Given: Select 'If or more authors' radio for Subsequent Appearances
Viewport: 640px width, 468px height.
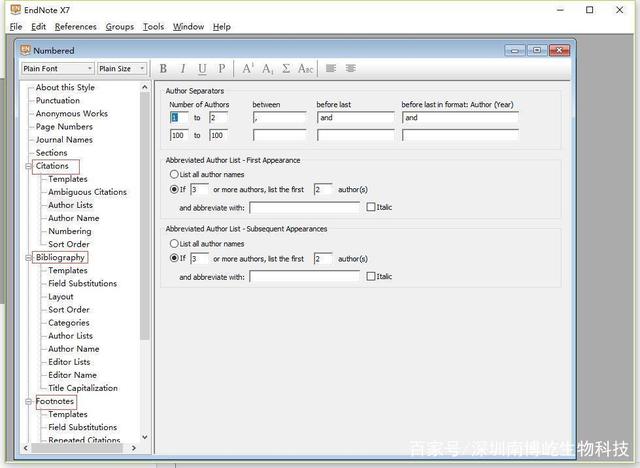Looking at the screenshot, I should pyautogui.click(x=174, y=258).
